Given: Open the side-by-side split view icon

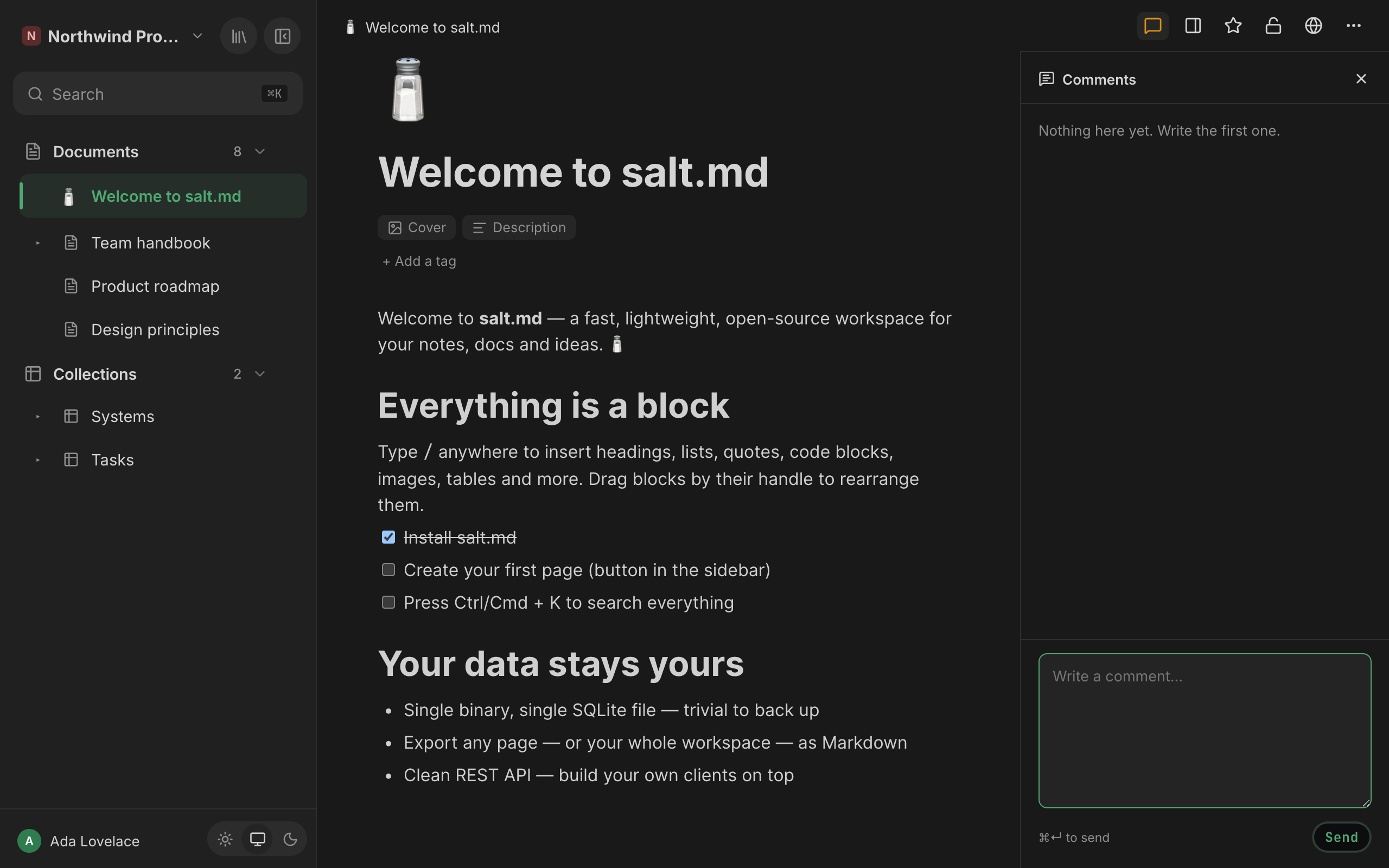Looking at the screenshot, I should (x=1193, y=26).
